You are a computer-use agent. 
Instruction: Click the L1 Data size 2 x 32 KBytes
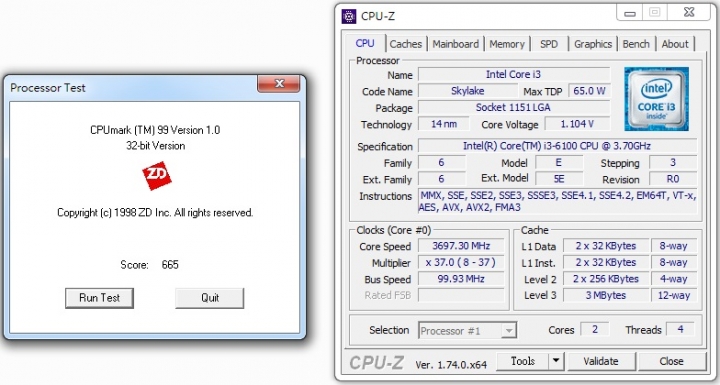click(x=606, y=246)
